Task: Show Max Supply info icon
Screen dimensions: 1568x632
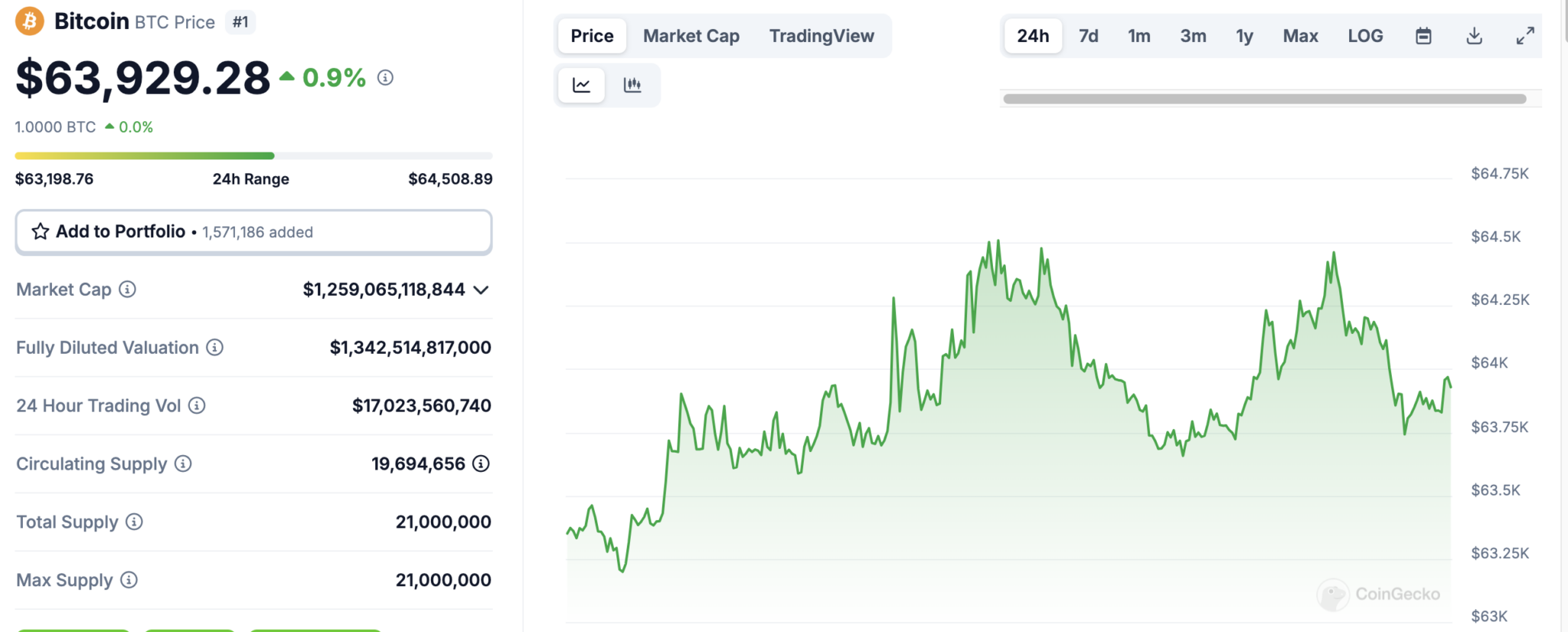Action: [x=129, y=580]
